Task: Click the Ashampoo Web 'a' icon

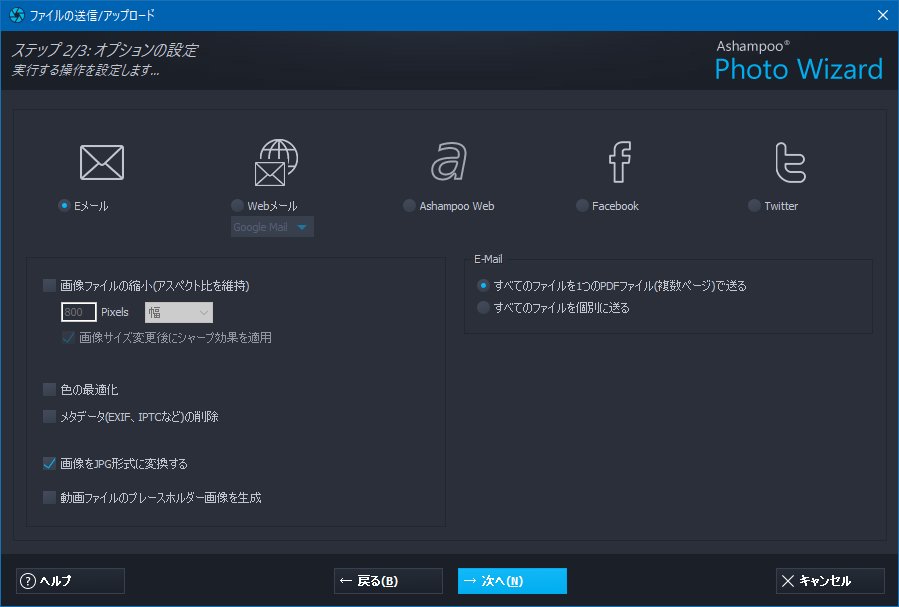Action: click(449, 162)
